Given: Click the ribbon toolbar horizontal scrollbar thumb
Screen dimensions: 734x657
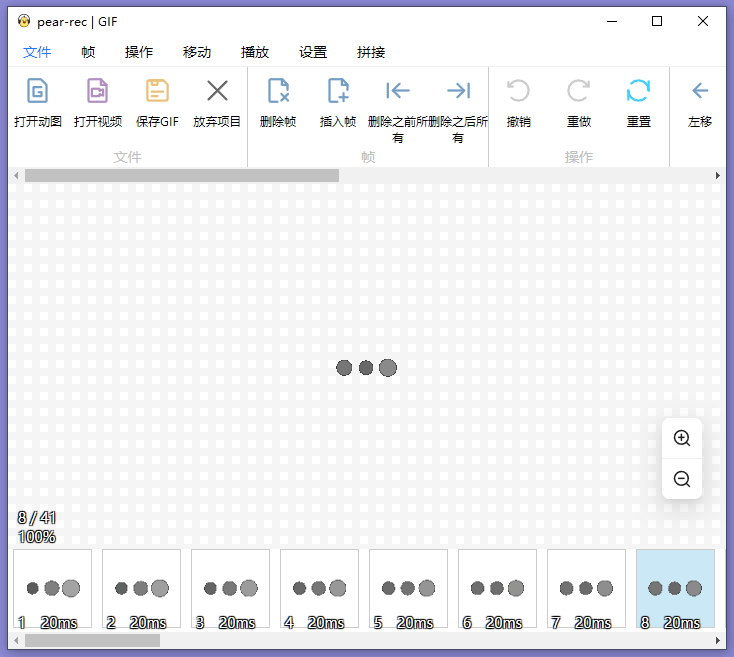Looking at the screenshot, I should pos(182,175).
